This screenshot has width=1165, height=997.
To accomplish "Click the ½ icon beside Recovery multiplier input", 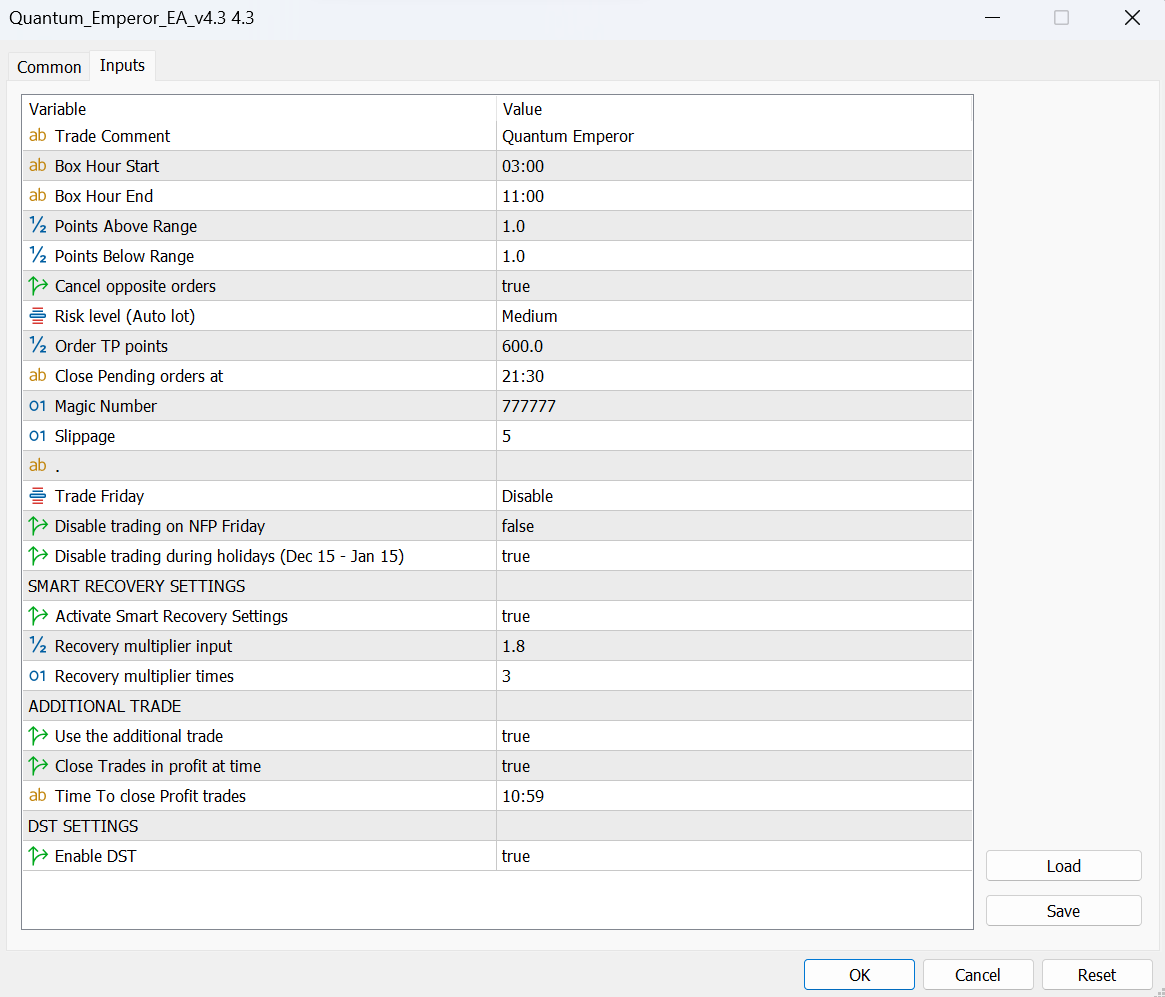I will click(x=37, y=646).
